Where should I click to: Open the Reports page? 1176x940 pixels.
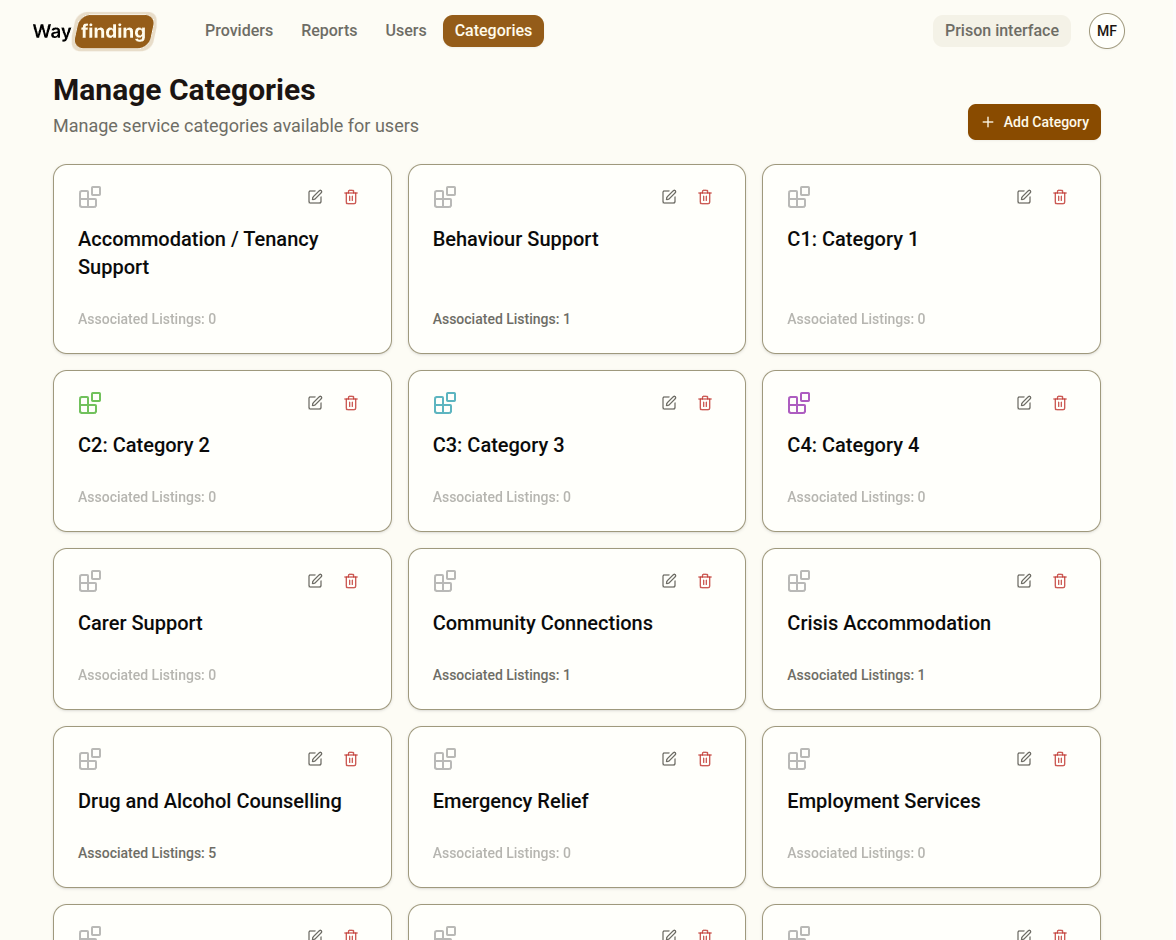(x=329, y=31)
